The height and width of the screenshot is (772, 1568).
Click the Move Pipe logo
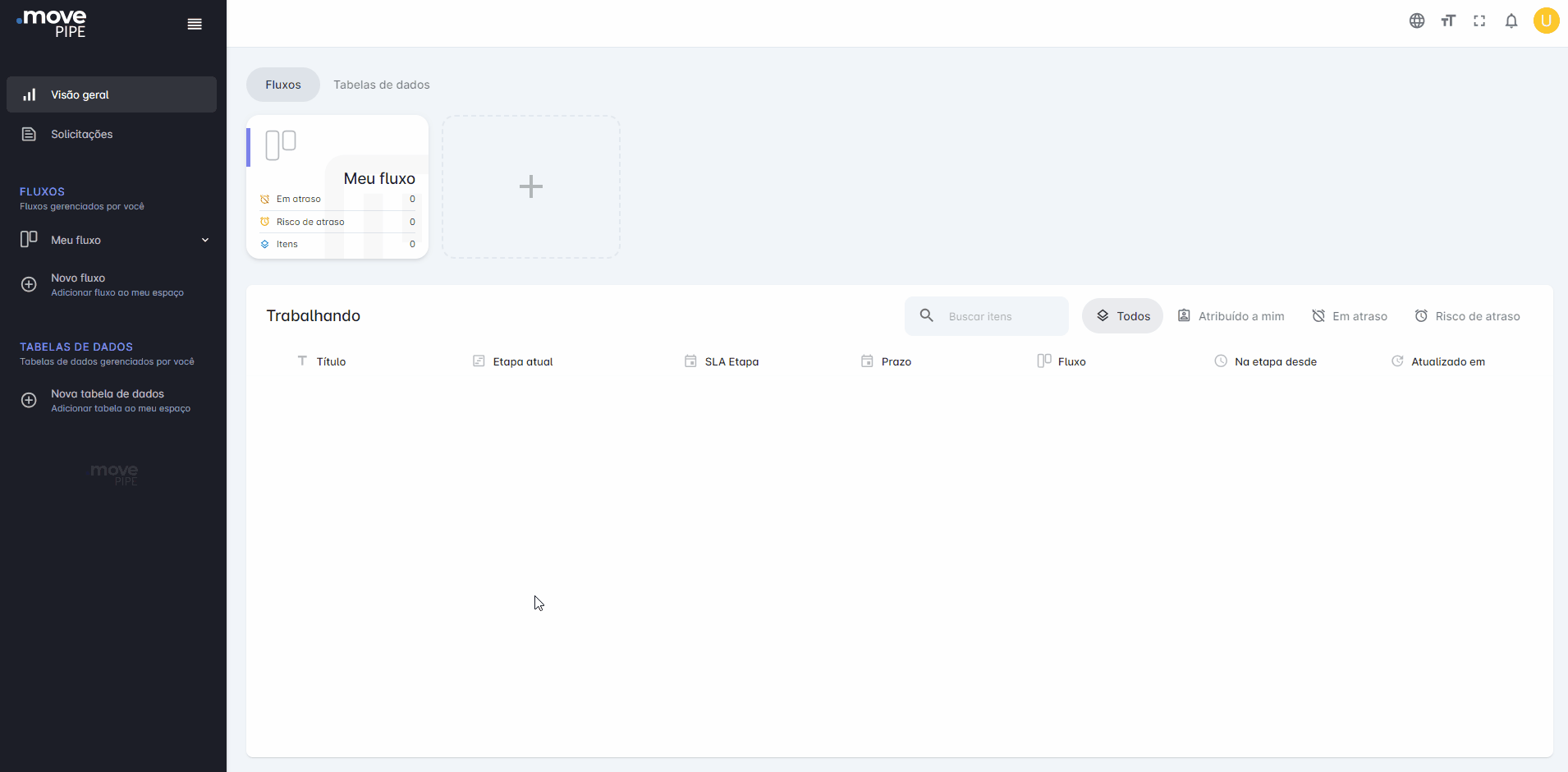pos(52,24)
